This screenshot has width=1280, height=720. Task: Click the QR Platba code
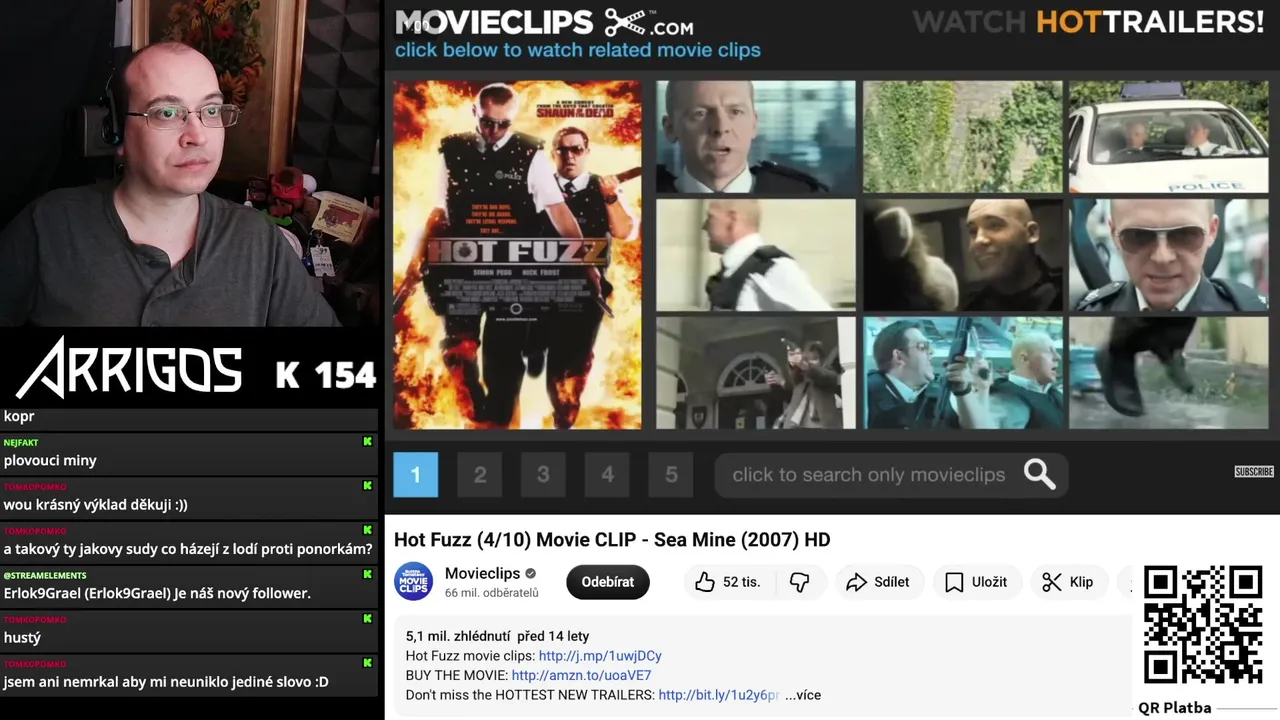pos(1203,625)
